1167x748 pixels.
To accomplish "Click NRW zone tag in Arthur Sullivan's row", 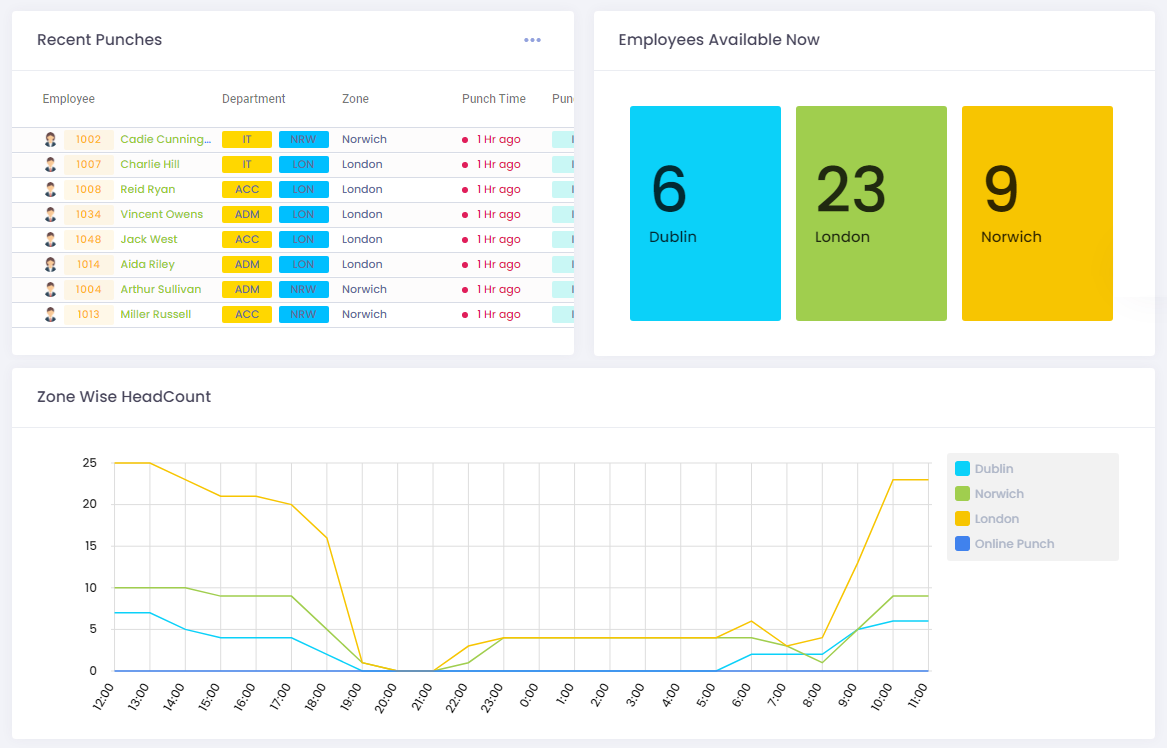I will coord(304,289).
